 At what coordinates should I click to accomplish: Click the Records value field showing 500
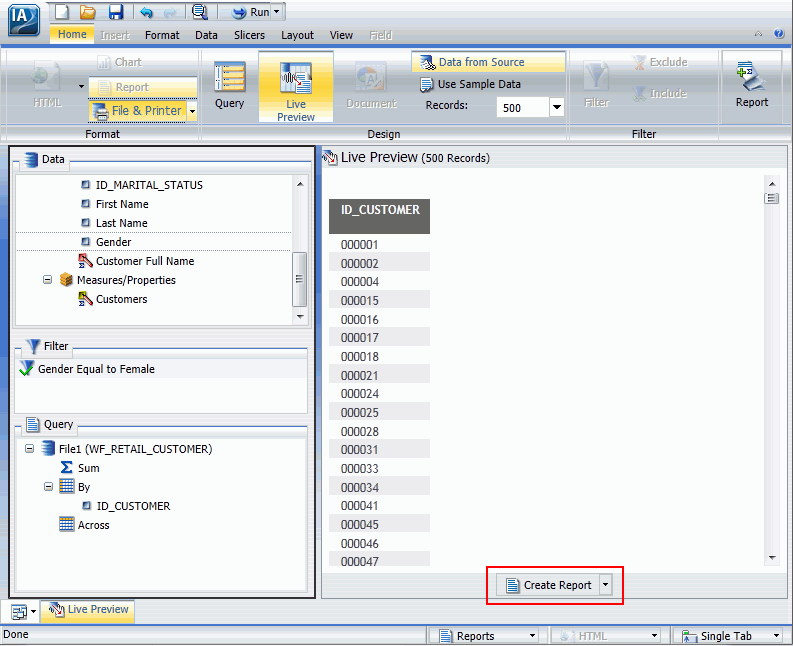(x=522, y=108)
